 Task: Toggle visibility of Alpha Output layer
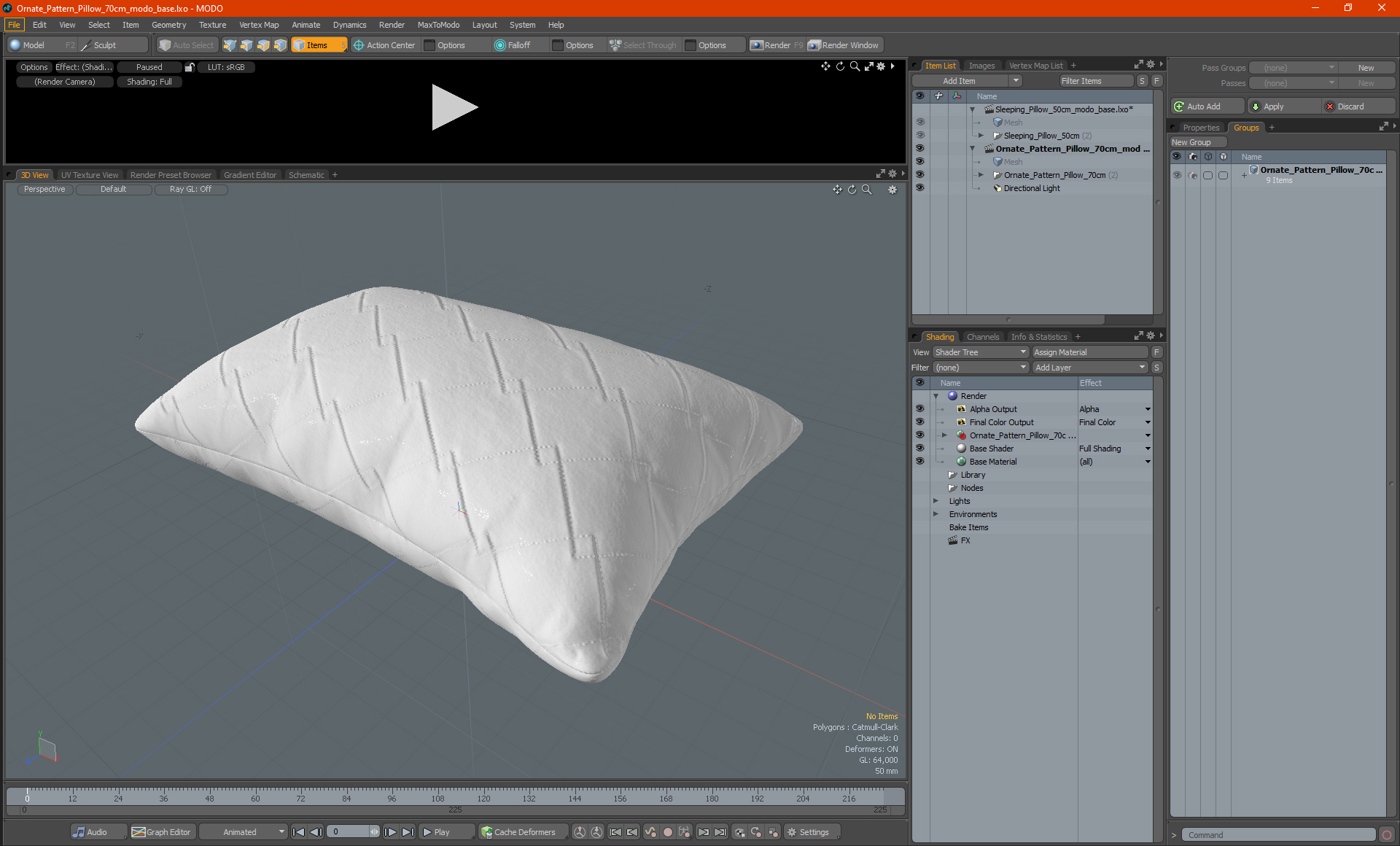coord(920,409)
